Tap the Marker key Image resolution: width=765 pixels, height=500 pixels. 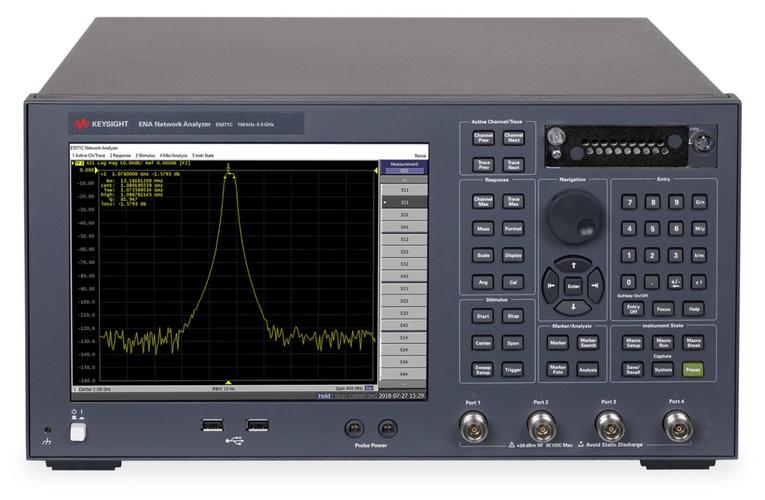pyautogui.click(x=558, y=343)
